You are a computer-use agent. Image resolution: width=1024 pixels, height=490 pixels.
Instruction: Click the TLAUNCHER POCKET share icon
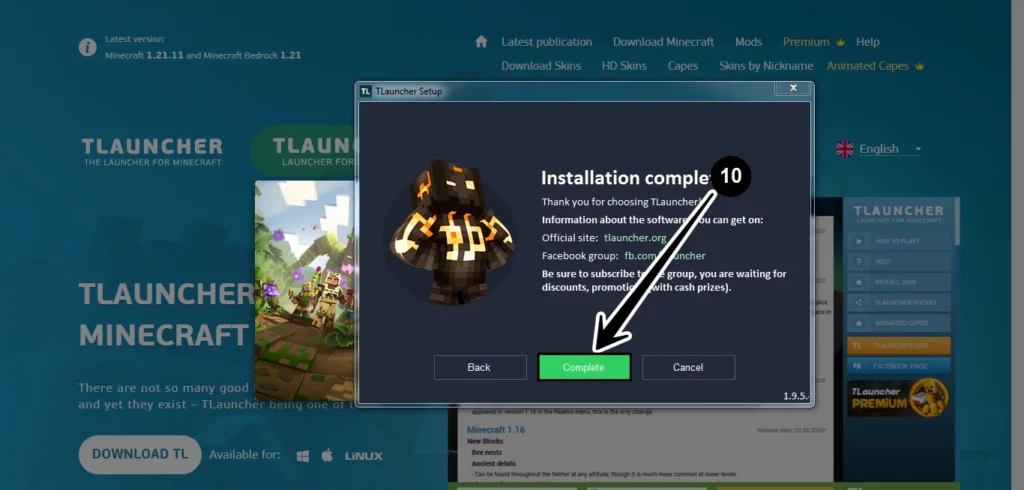coord(859,302)
